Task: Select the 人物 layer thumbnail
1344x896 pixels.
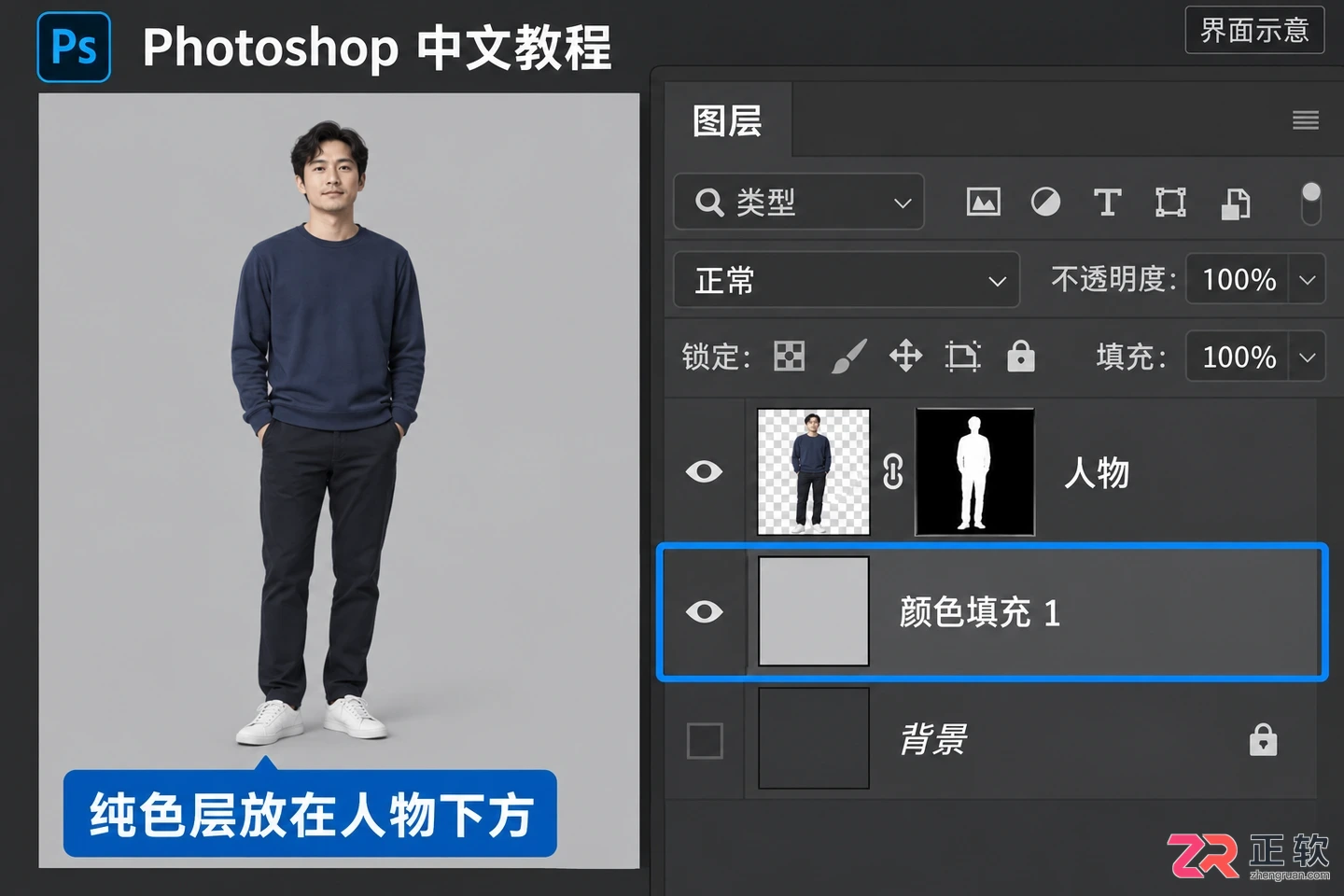Action: 814,471
